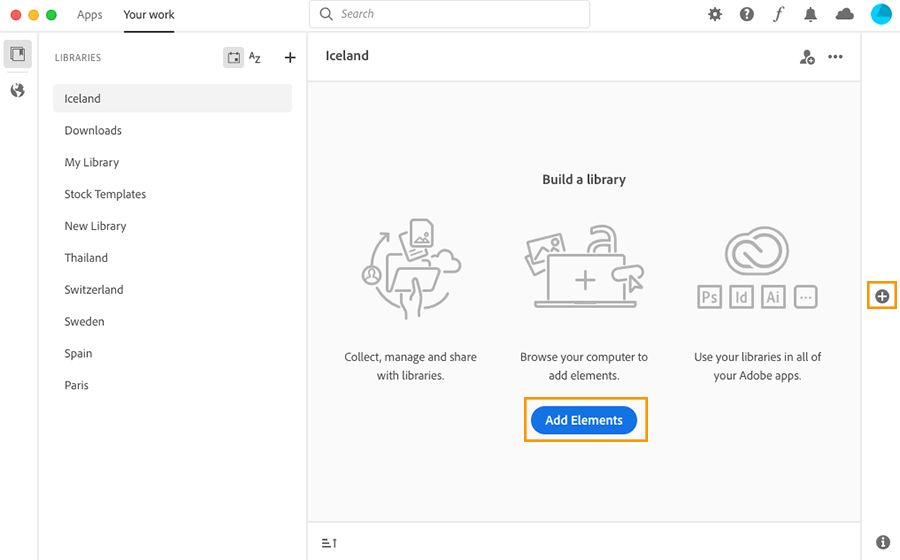Show notifications via the bell icon
The image size is (900, 560).
[x=811, y=14]
